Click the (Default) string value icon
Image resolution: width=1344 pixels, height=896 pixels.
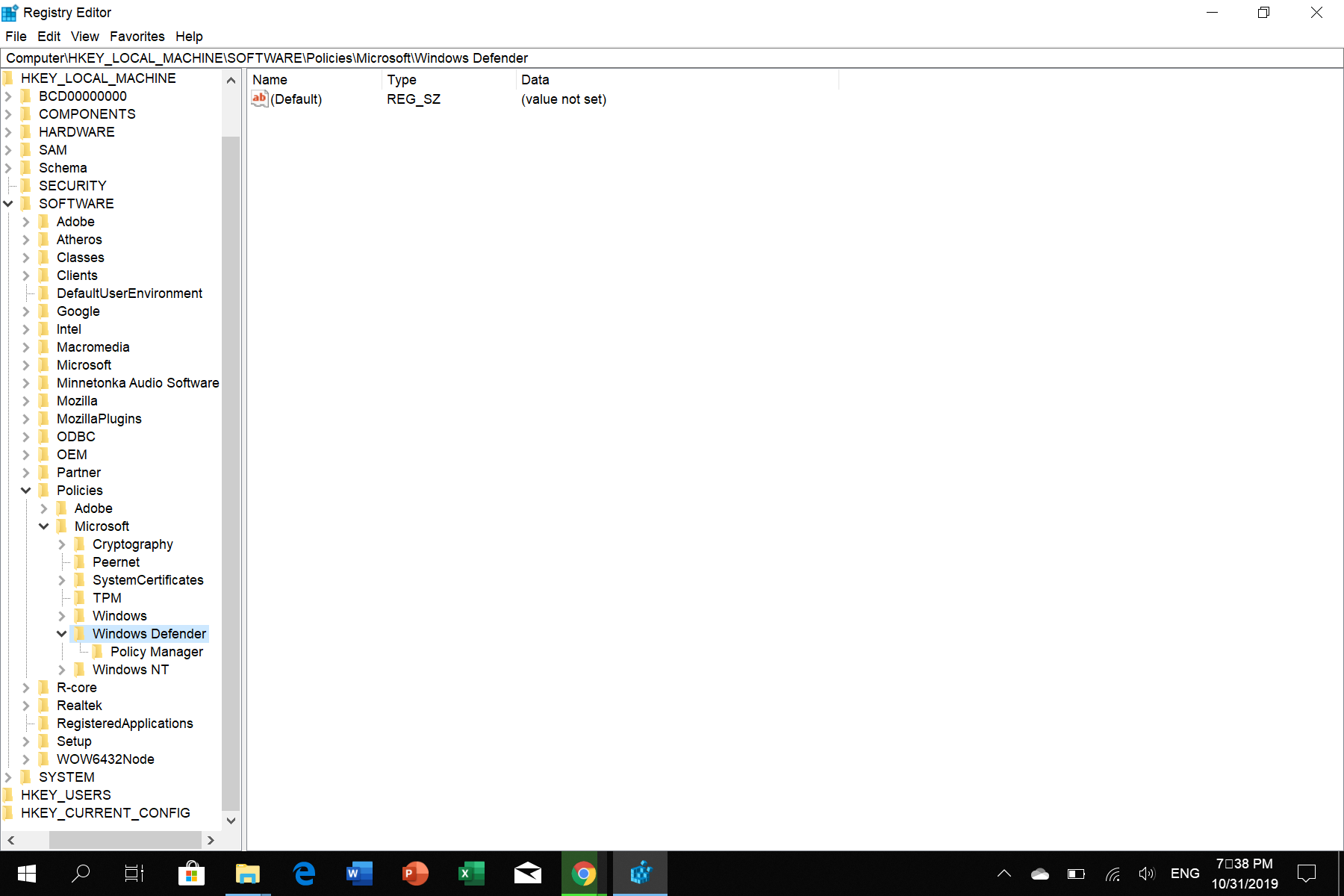259,99
